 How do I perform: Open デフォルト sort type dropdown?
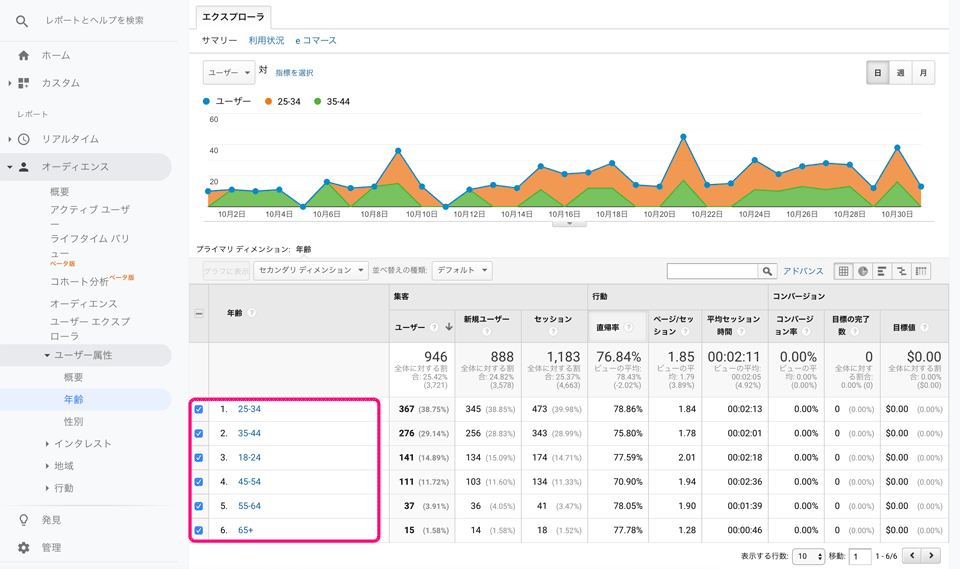point(462,270)
